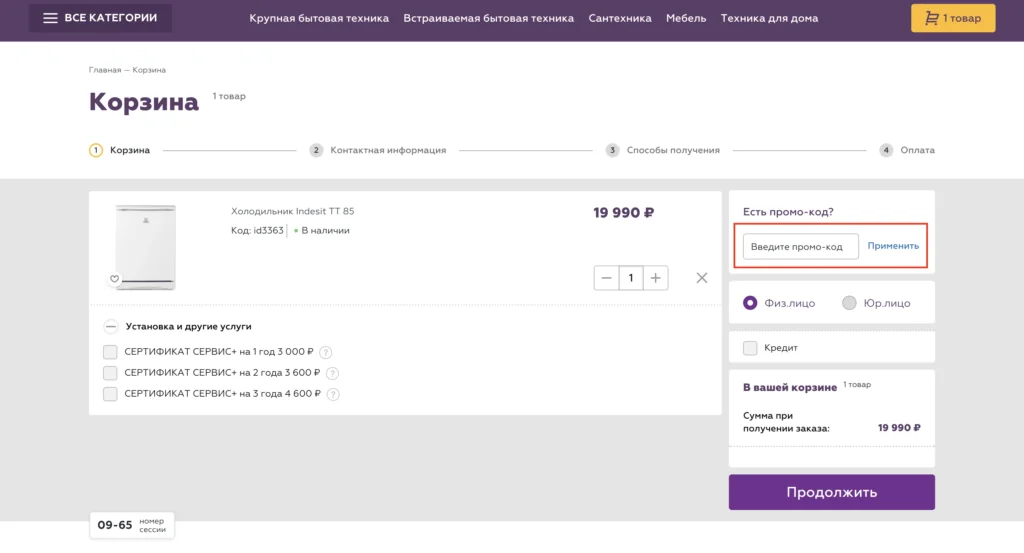1024x553 pixels.
Task: Collapse the Установка и другие услуги section
Action: (111, 326)
